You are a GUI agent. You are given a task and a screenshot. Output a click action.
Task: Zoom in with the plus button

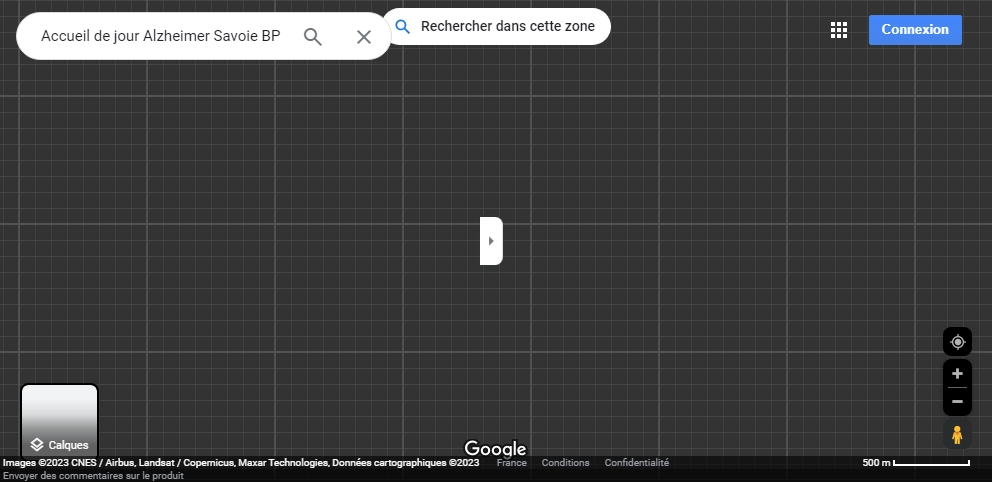coord(957,373)
